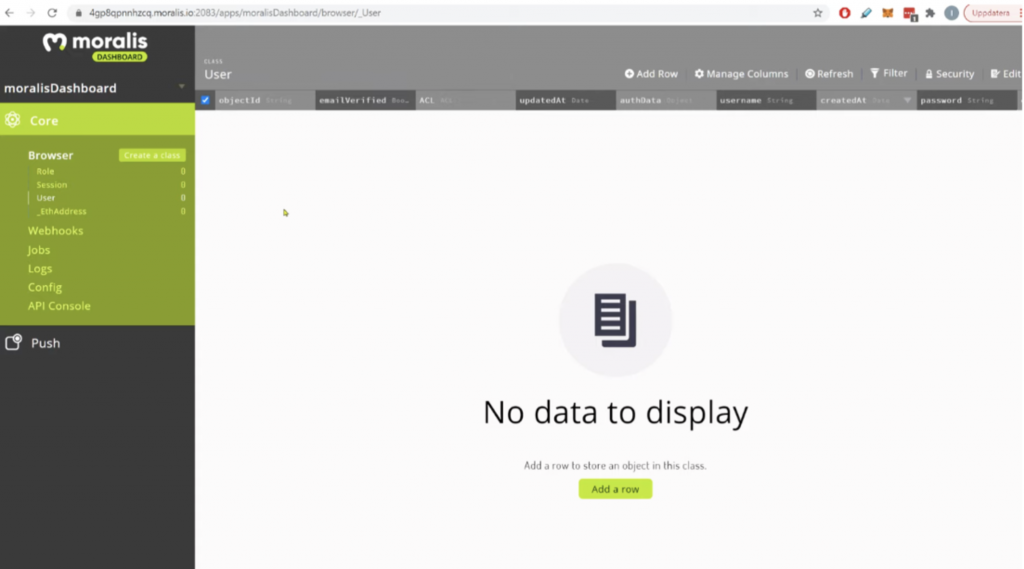Click the Refresh toolbar button

(829, 74)
